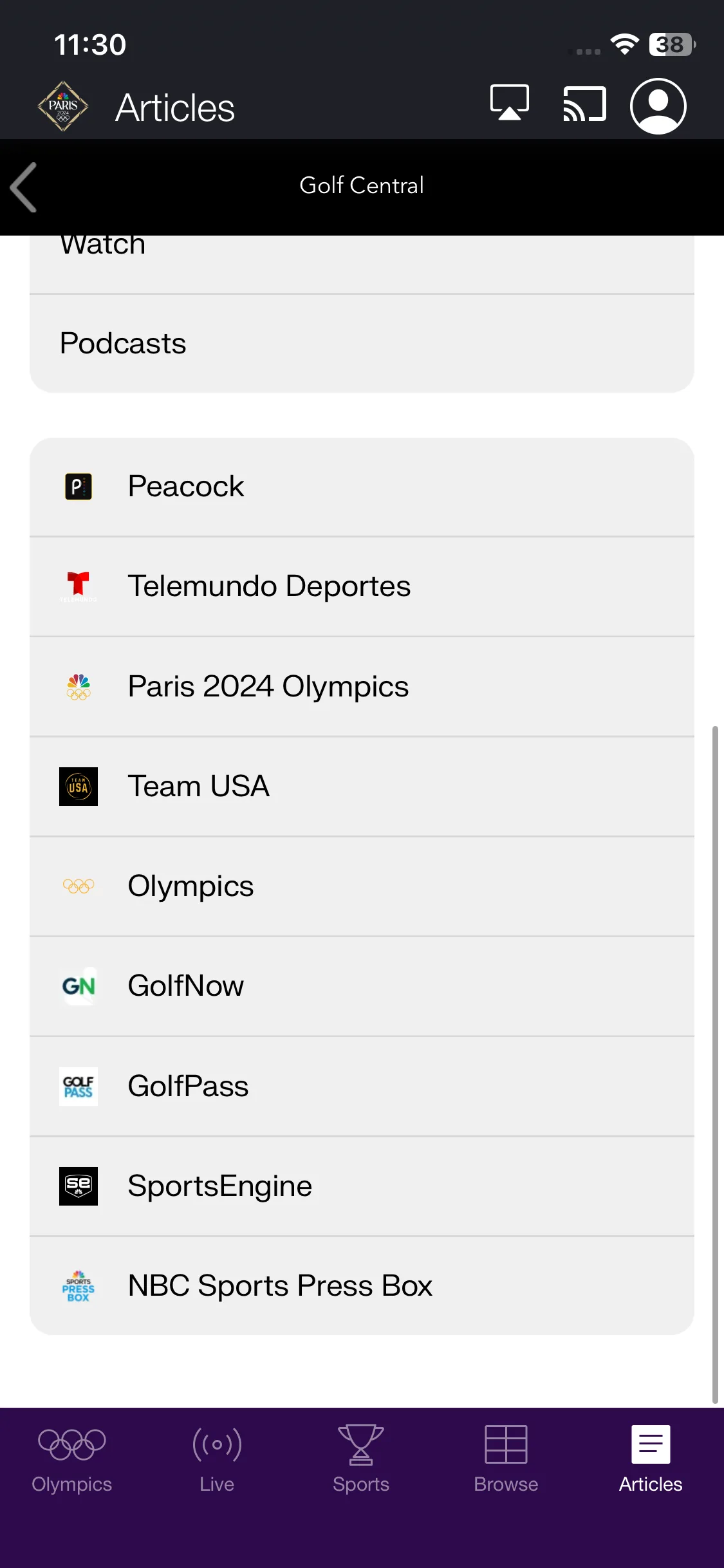Tap the SportsEngine SE icon

(x=79, y=1186)
